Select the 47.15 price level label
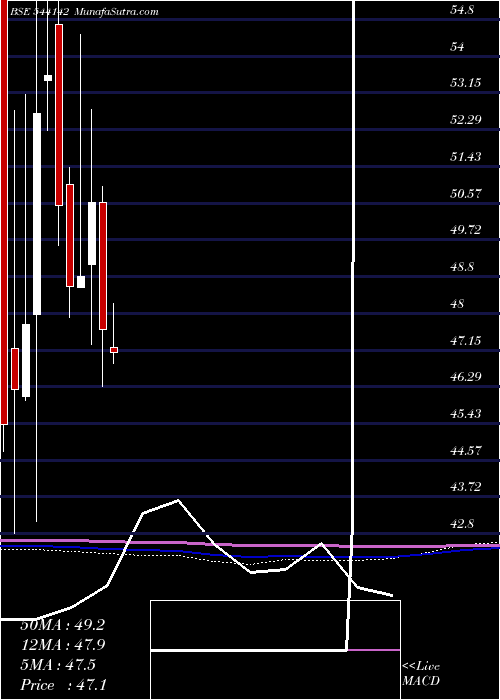The image size is (500, 700). click(465, 342)
